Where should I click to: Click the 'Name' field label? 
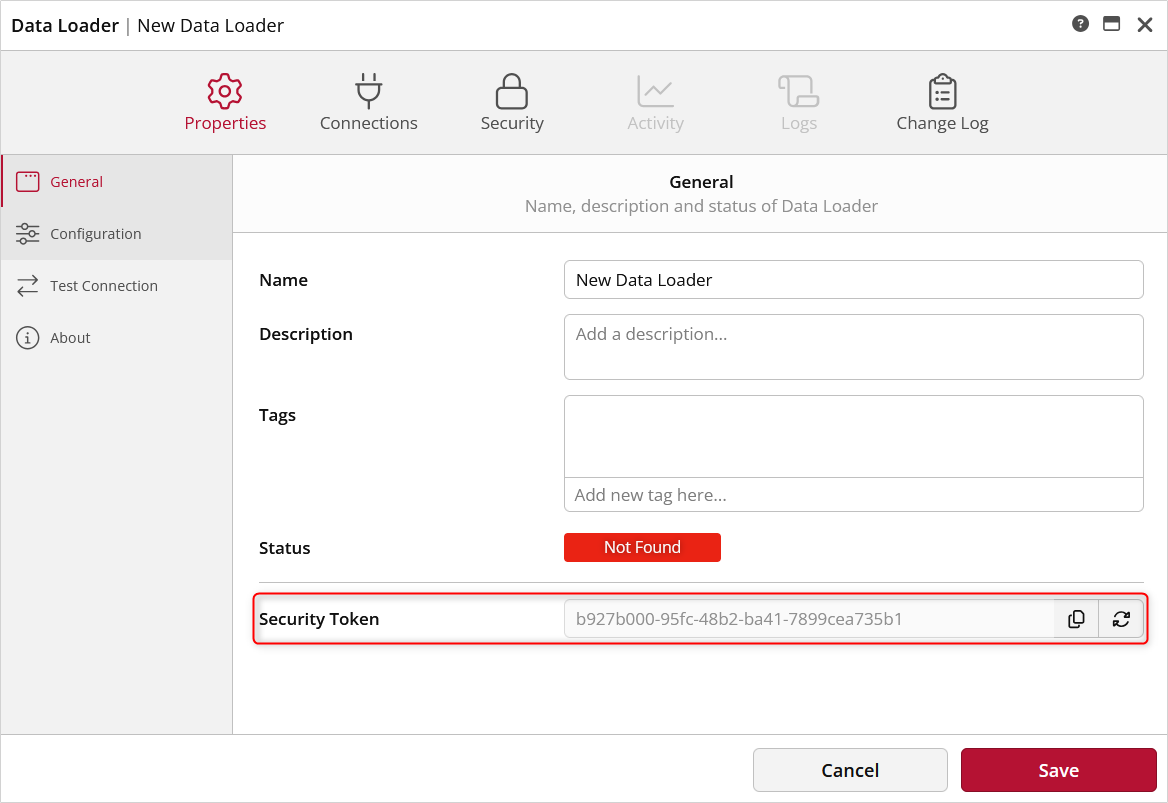pyautogui.click(x=283, y=280)
